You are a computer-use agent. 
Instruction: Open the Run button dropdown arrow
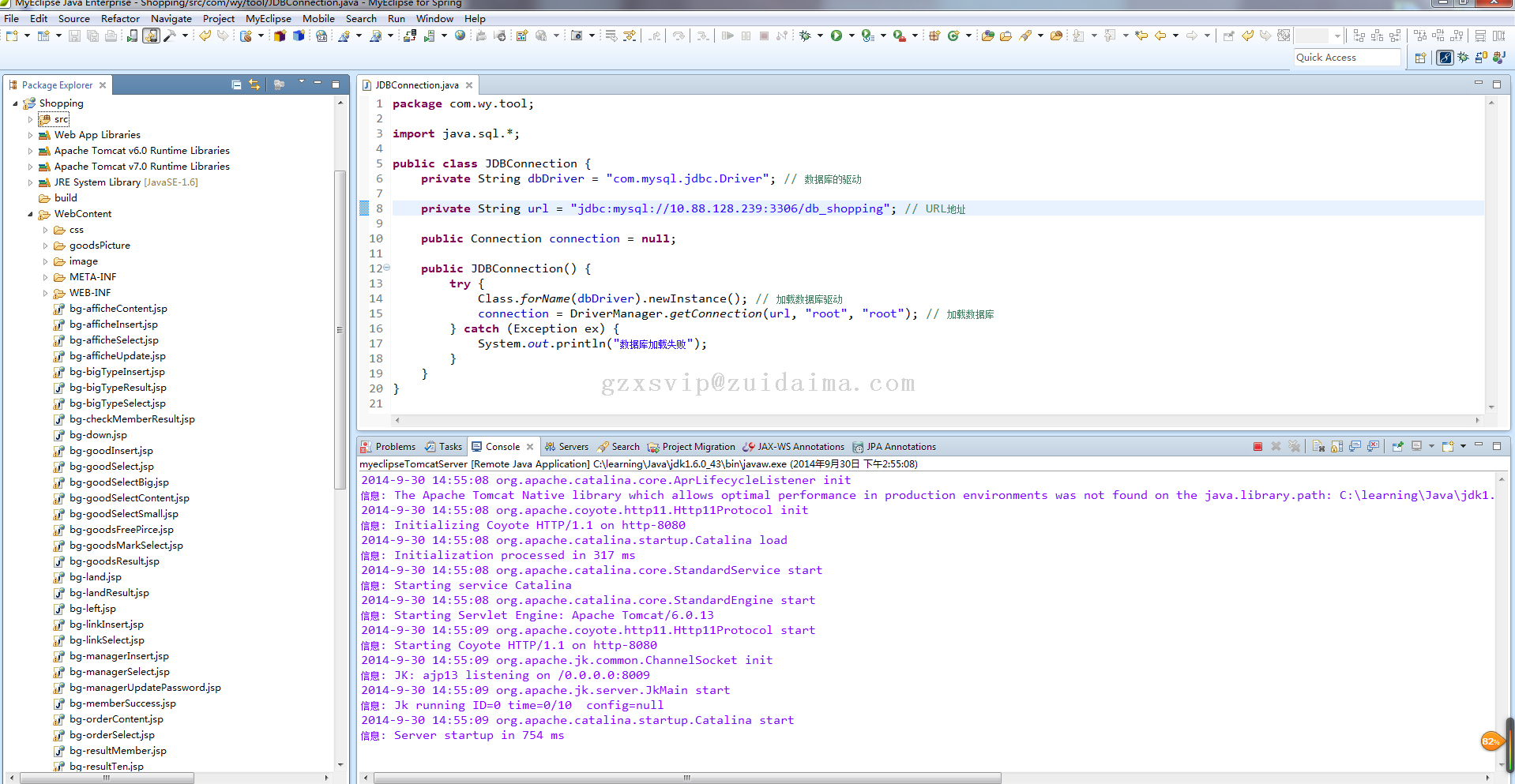tap(851, 36)
